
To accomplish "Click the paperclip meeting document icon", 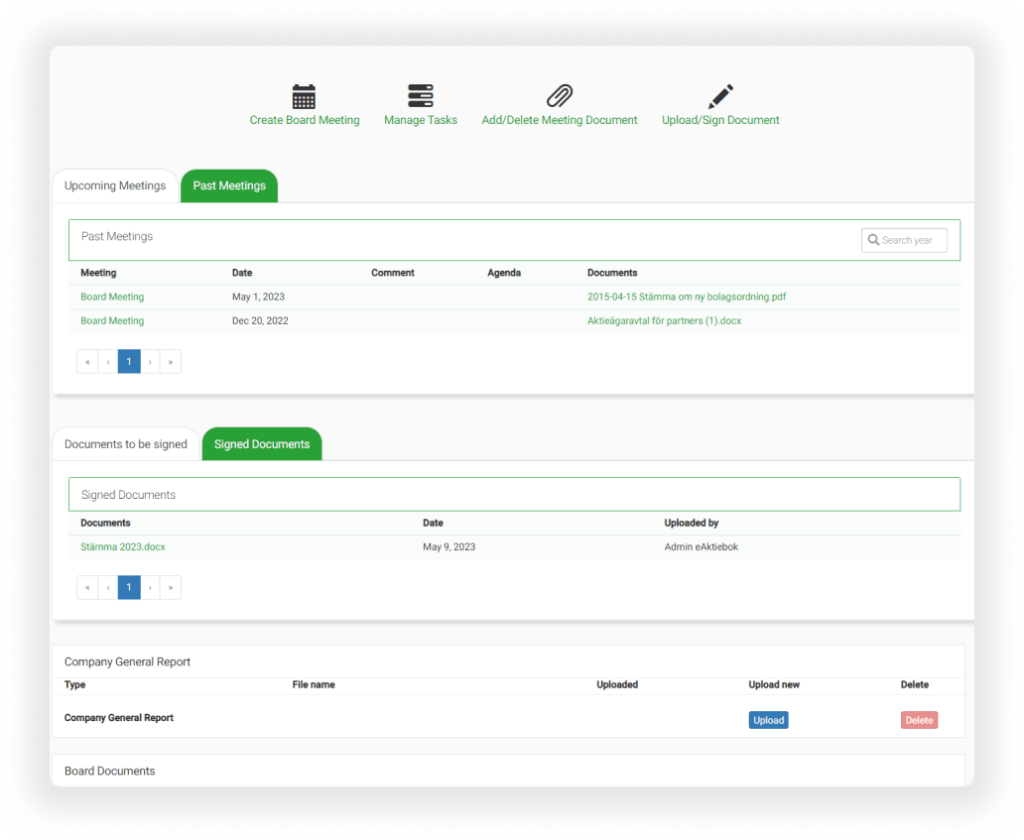I will 560,95.
